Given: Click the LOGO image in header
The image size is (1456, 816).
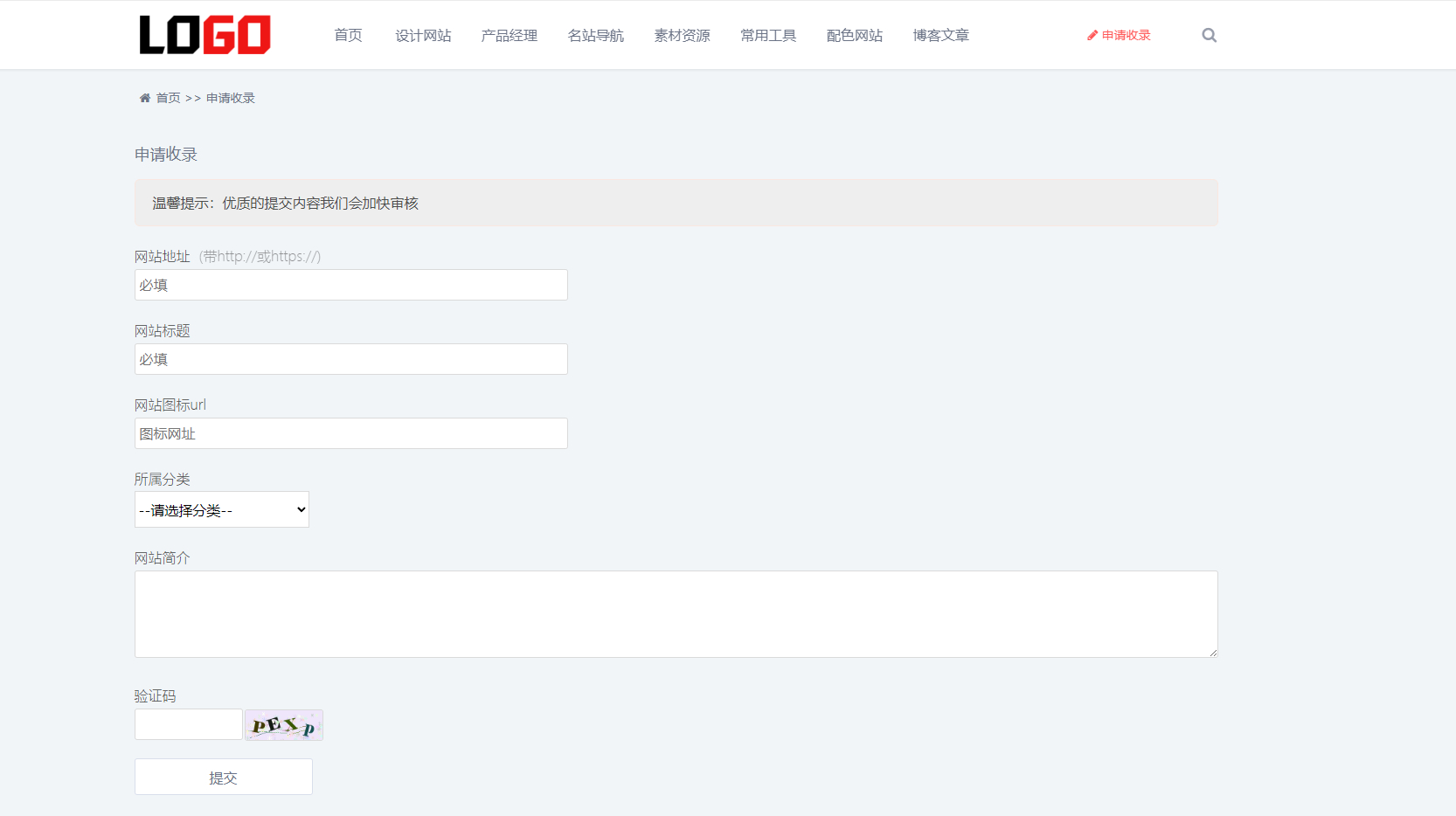Looking at the screenshot, I should pos(205,34).
